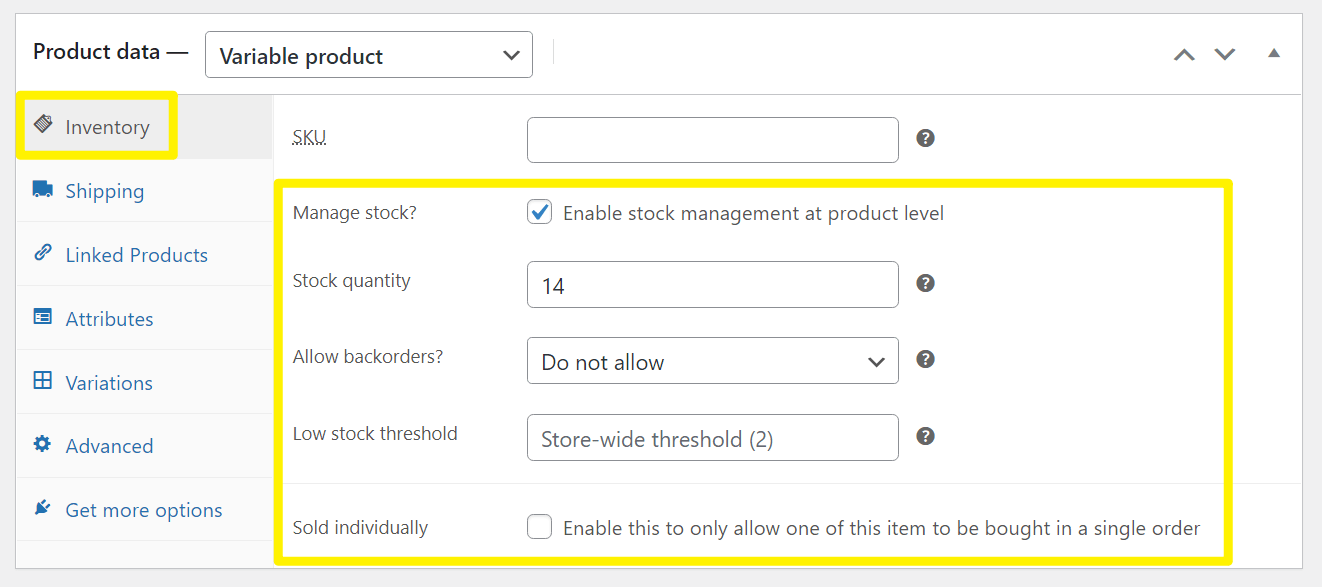1322x587 pixels.
Task: Move Product data panel down with arrow
Action: tap(1225, 54)
